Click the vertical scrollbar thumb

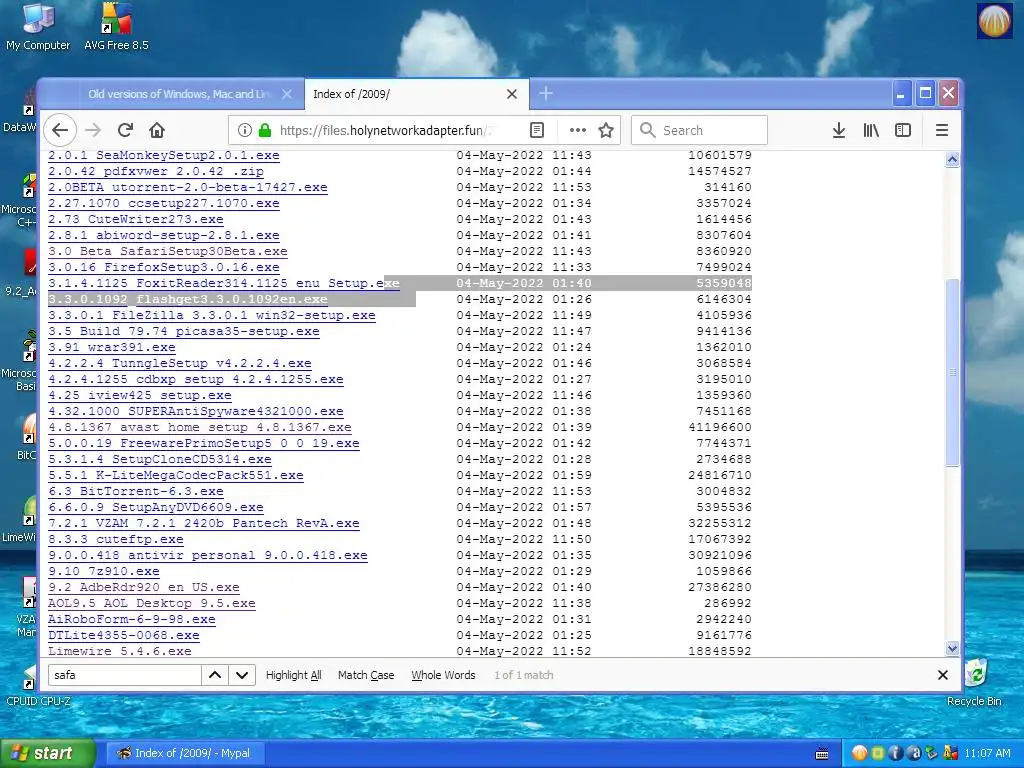tap(952, 372)
